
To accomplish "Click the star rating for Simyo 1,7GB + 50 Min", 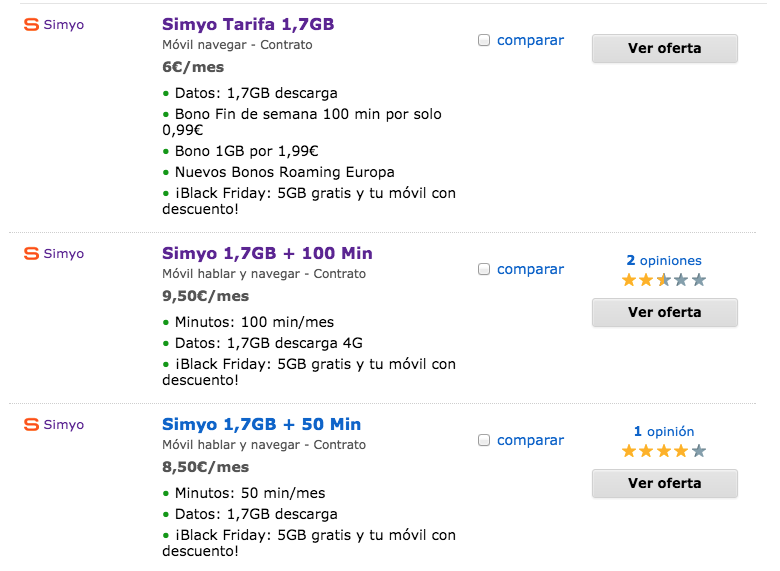I will pos(664,451).
